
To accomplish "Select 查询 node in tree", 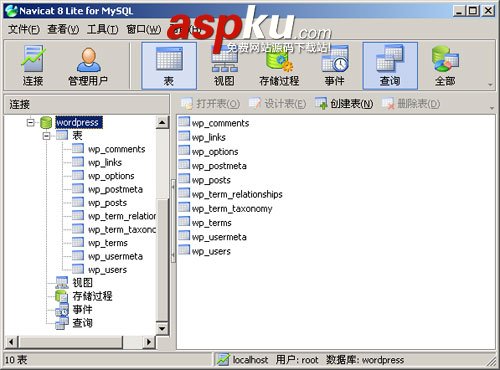I will pyautogui.click(x=83, y=323).
